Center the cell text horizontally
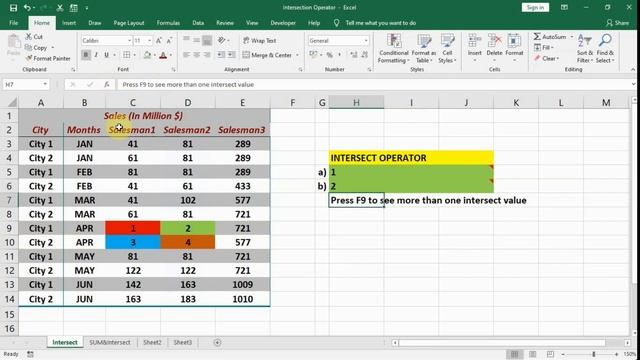This screenshot has height=360, width=640. tap(197, 55)
